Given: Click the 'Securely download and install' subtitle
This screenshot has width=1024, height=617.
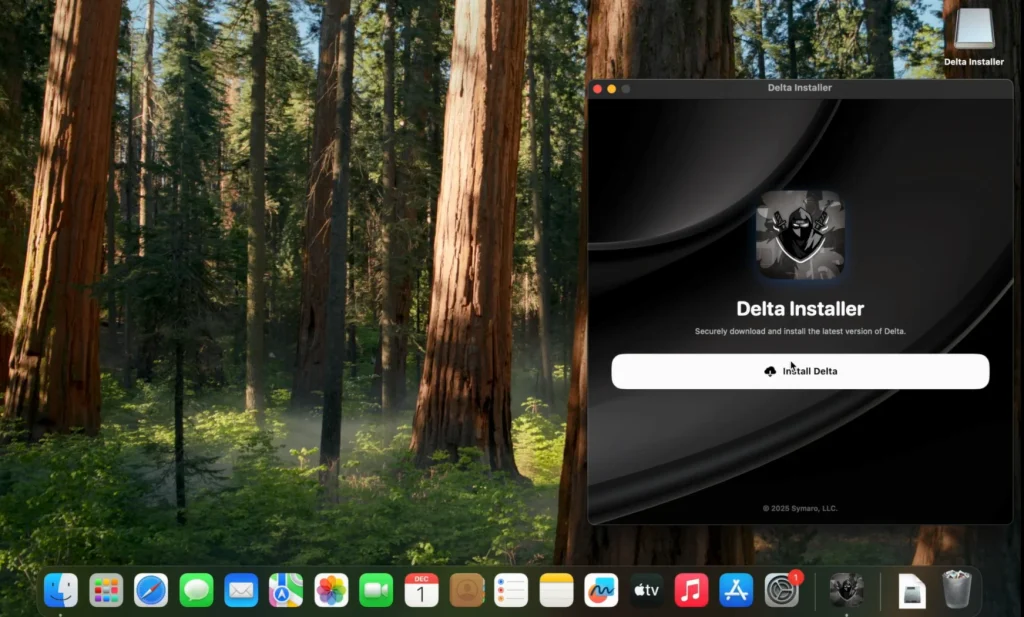Looking at the screenshot, I should [800, 332].
